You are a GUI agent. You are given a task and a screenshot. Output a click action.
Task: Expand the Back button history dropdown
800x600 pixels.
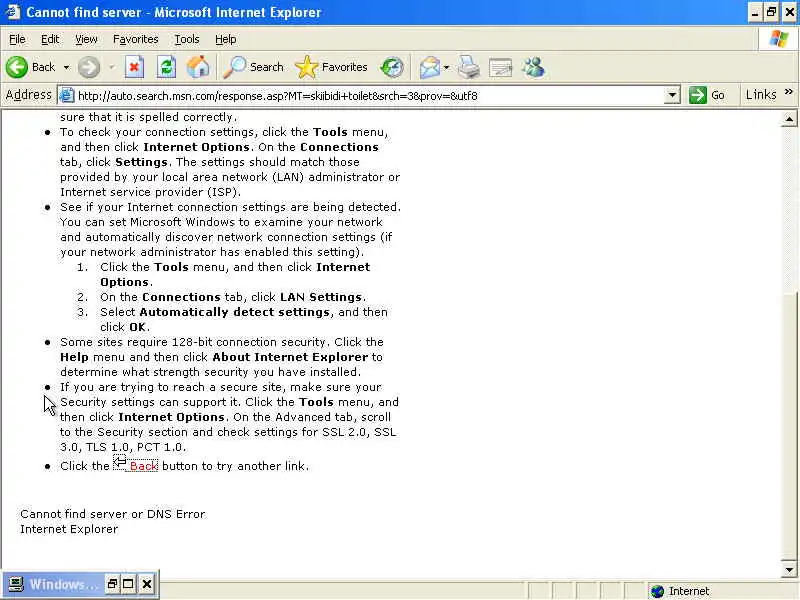point(66,67)
